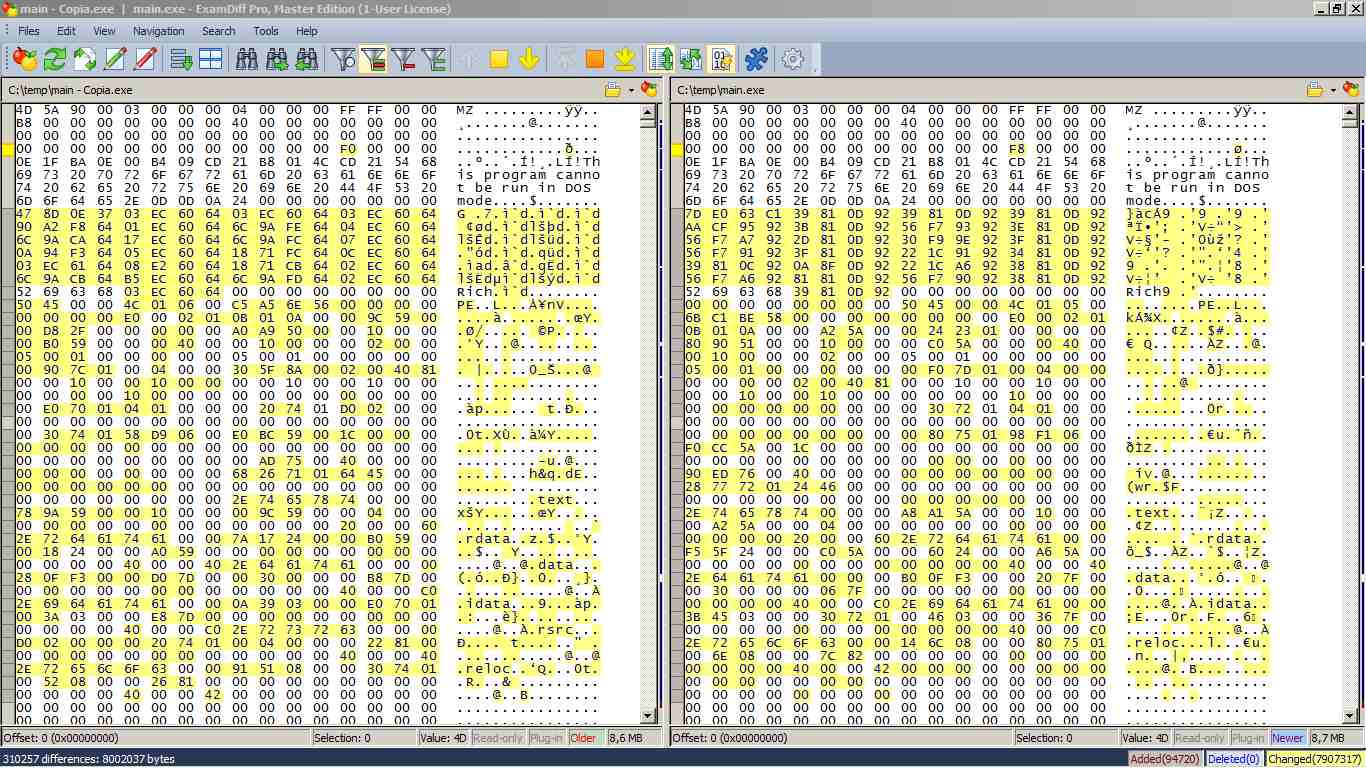Open the View menu
The image size is (1366, 768).
[105, 31]
